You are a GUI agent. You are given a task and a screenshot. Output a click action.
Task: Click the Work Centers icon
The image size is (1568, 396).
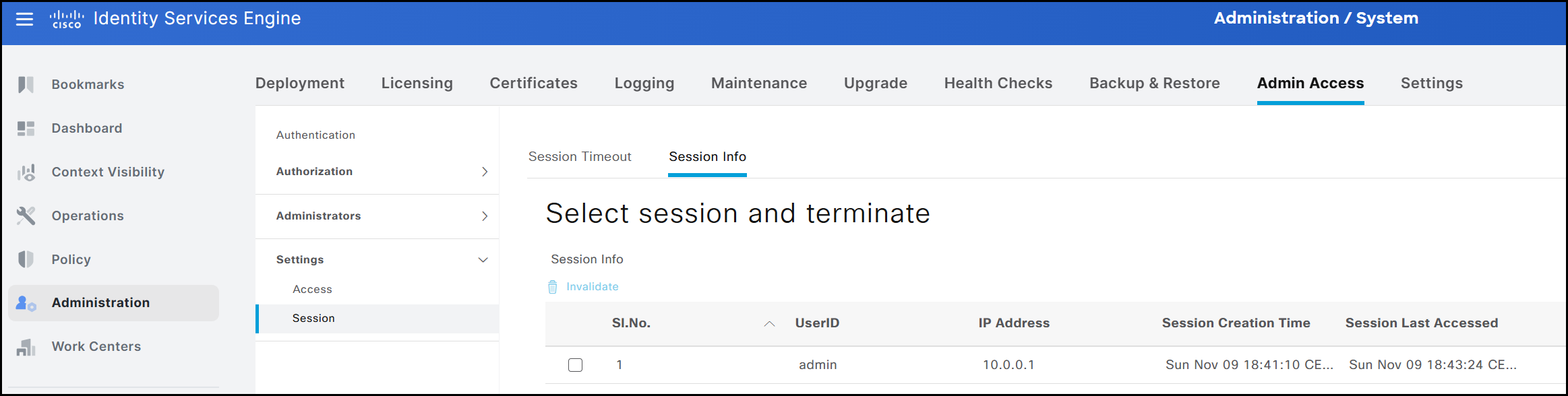coord(26,347)
